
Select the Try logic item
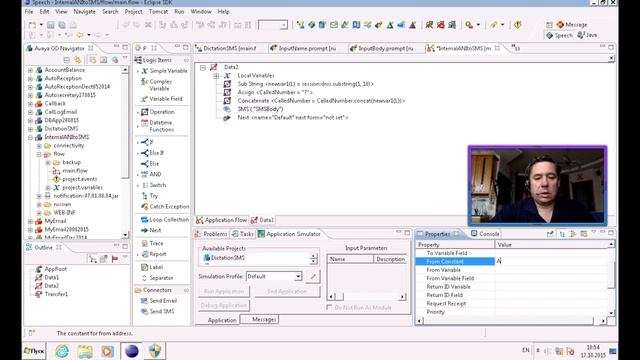(x=150, y=196)
